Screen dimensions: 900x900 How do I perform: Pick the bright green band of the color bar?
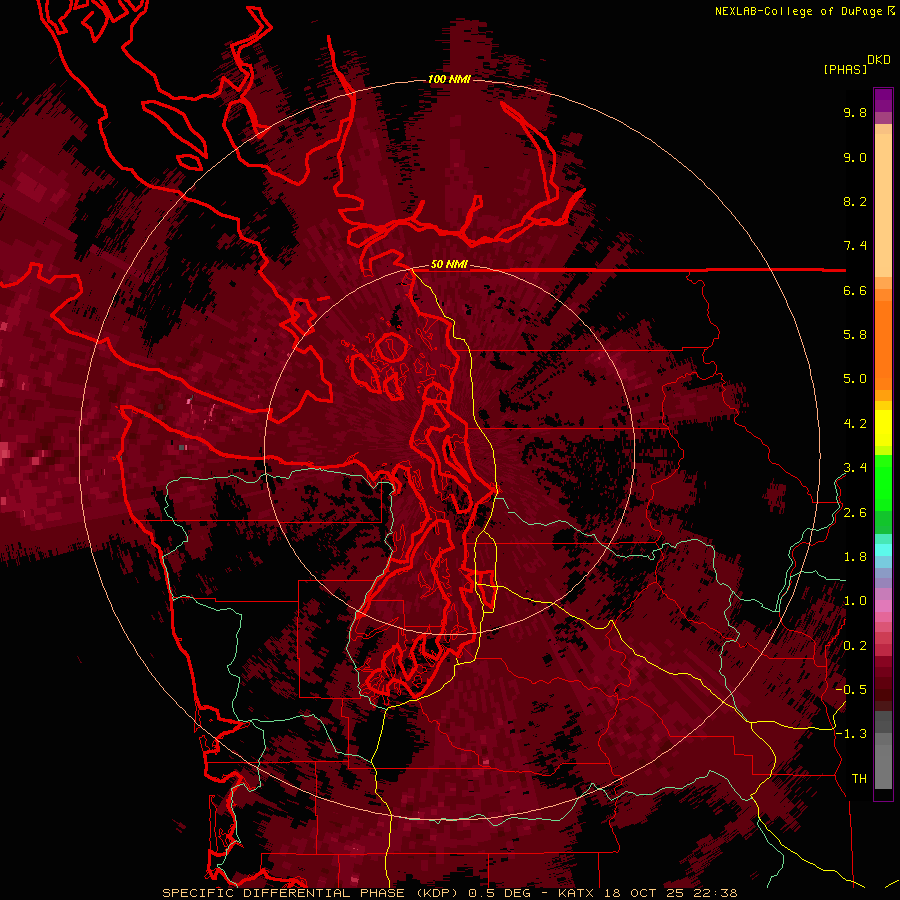[x=883, y=482]
